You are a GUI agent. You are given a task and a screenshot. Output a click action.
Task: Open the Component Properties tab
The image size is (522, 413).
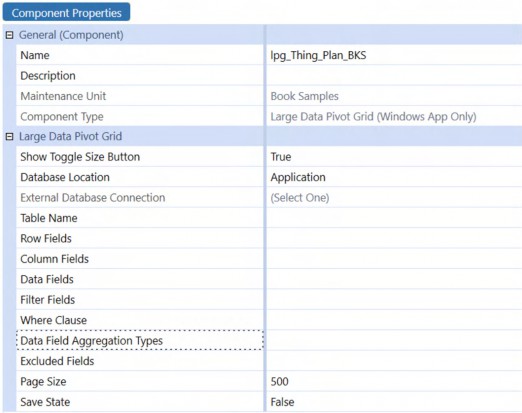pos(66,13)
